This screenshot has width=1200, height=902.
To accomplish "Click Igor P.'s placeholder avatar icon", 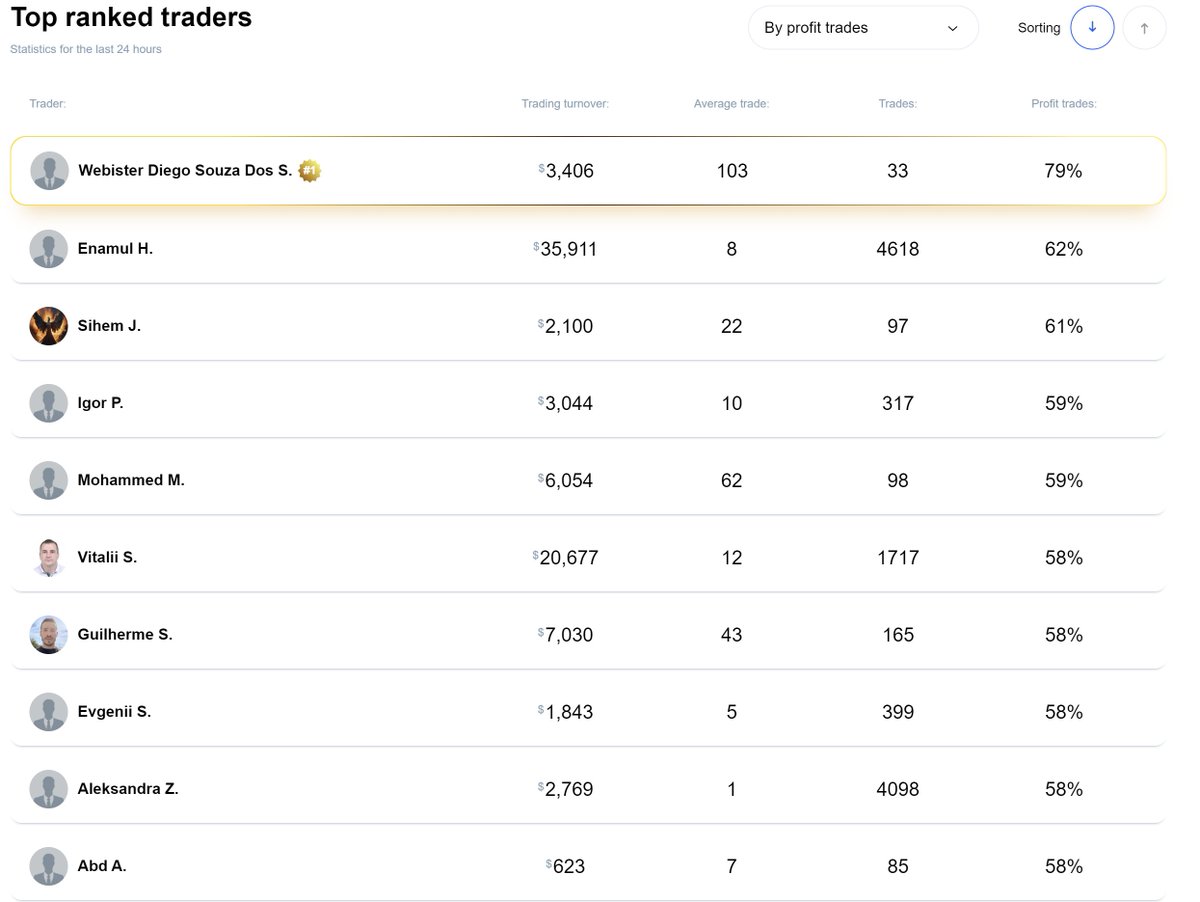I will [49, 402].
